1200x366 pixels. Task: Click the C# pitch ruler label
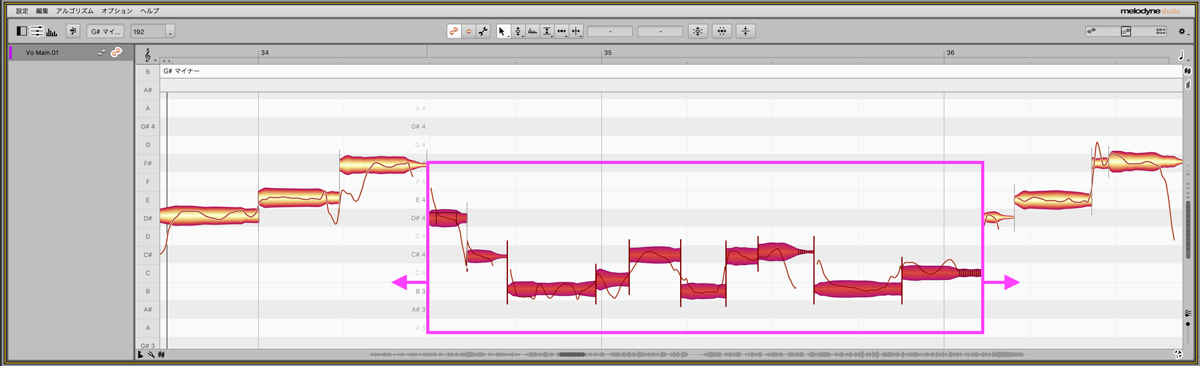(147, 254)
